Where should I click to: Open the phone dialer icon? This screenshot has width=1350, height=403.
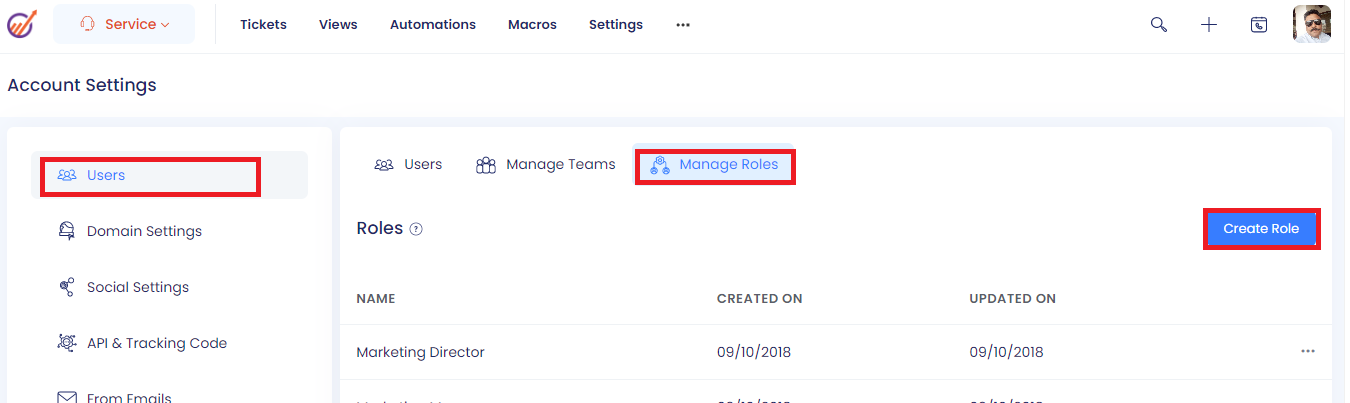click(1259, 25)
